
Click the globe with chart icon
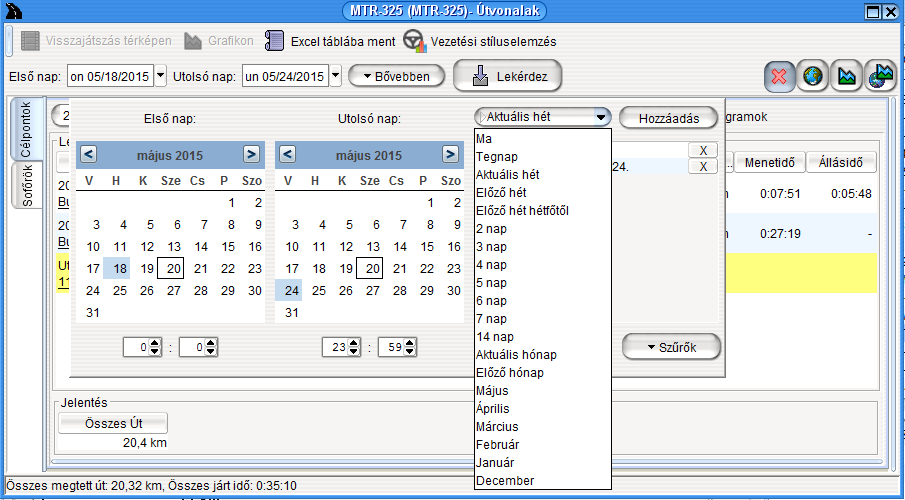click(880, 76)
